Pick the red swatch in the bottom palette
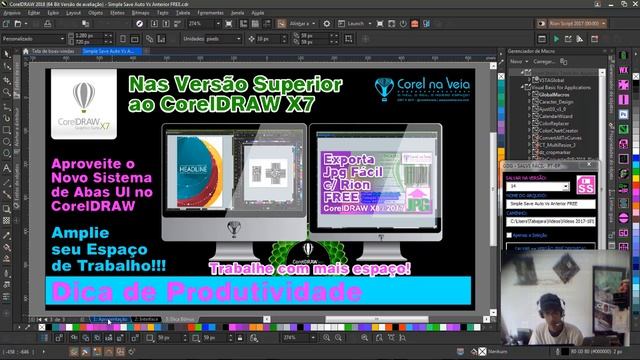This screenshot has width=640, height=360. 191,327
